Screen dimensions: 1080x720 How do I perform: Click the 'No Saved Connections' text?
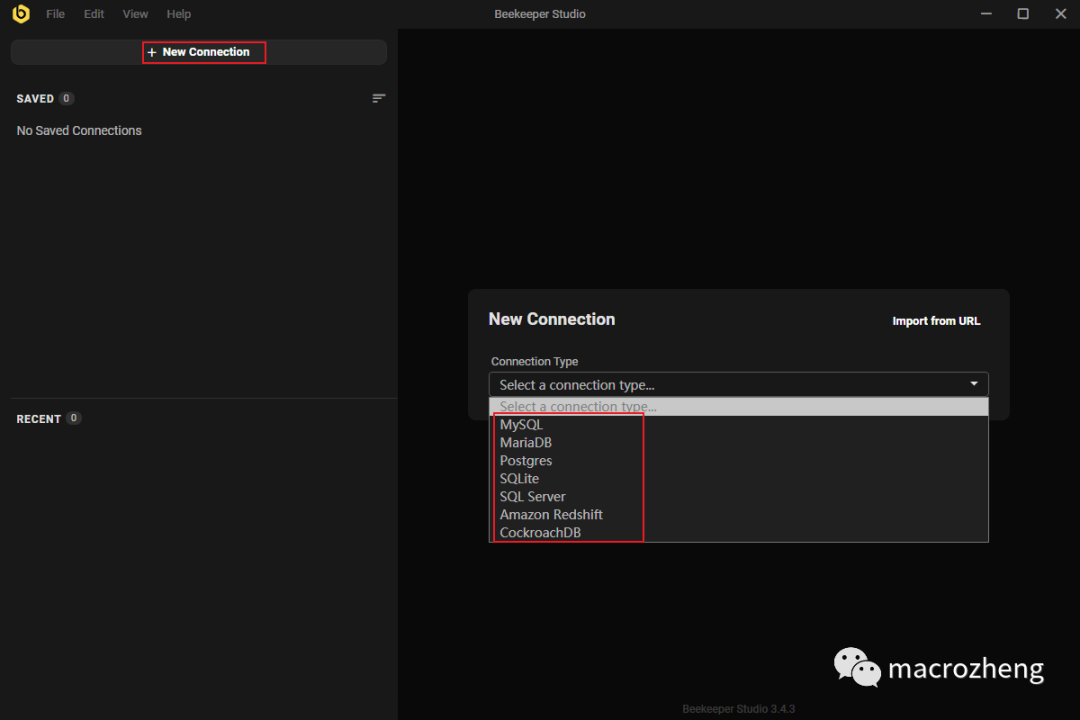click(79, 131)
